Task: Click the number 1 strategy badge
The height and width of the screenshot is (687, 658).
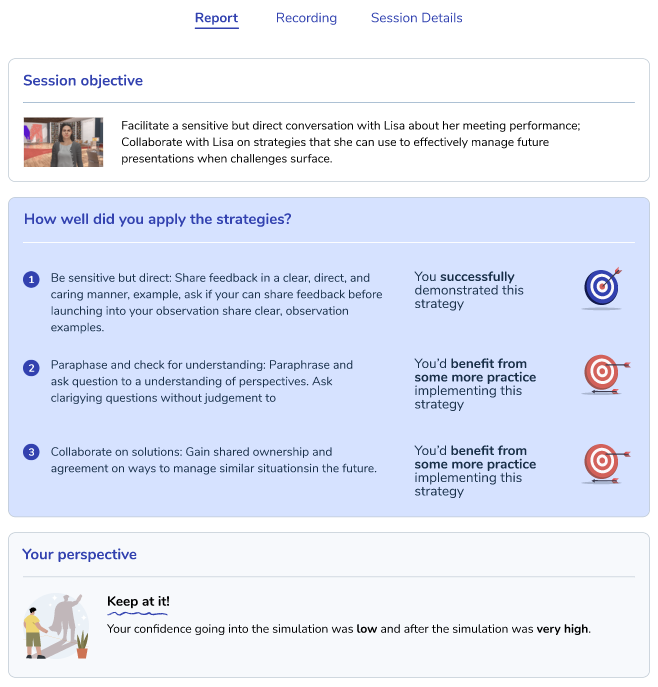Action: tap(31, 279)
